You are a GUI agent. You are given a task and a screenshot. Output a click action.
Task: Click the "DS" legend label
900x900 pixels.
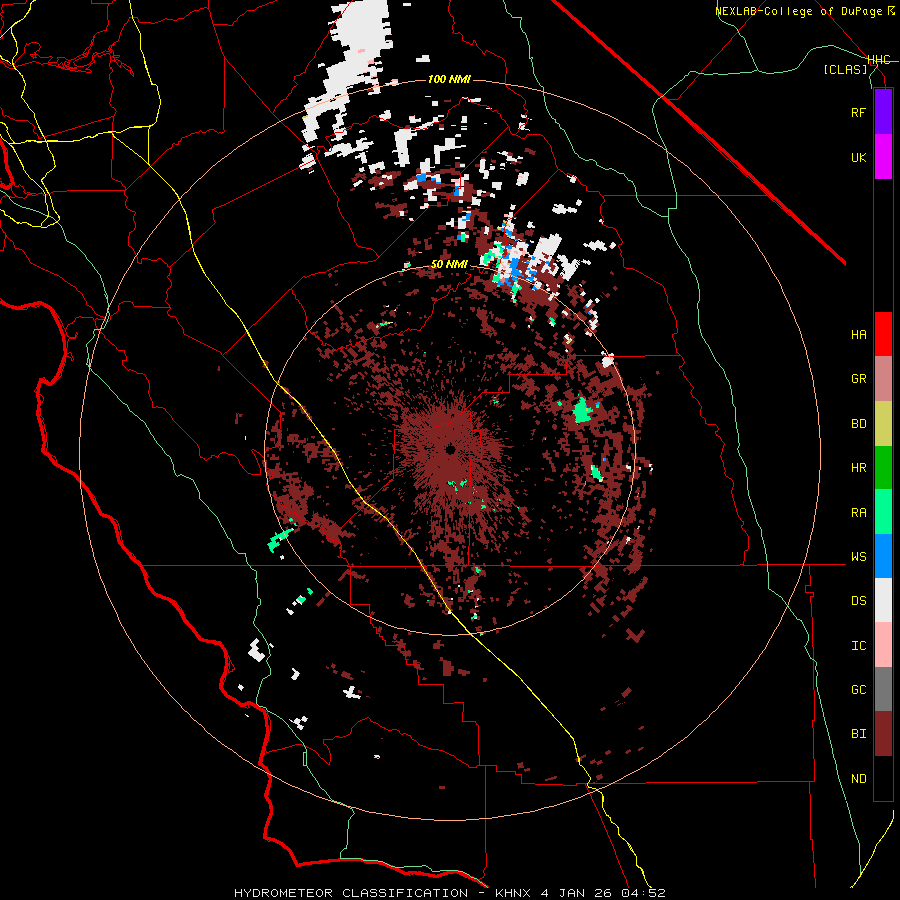(858, 601)
